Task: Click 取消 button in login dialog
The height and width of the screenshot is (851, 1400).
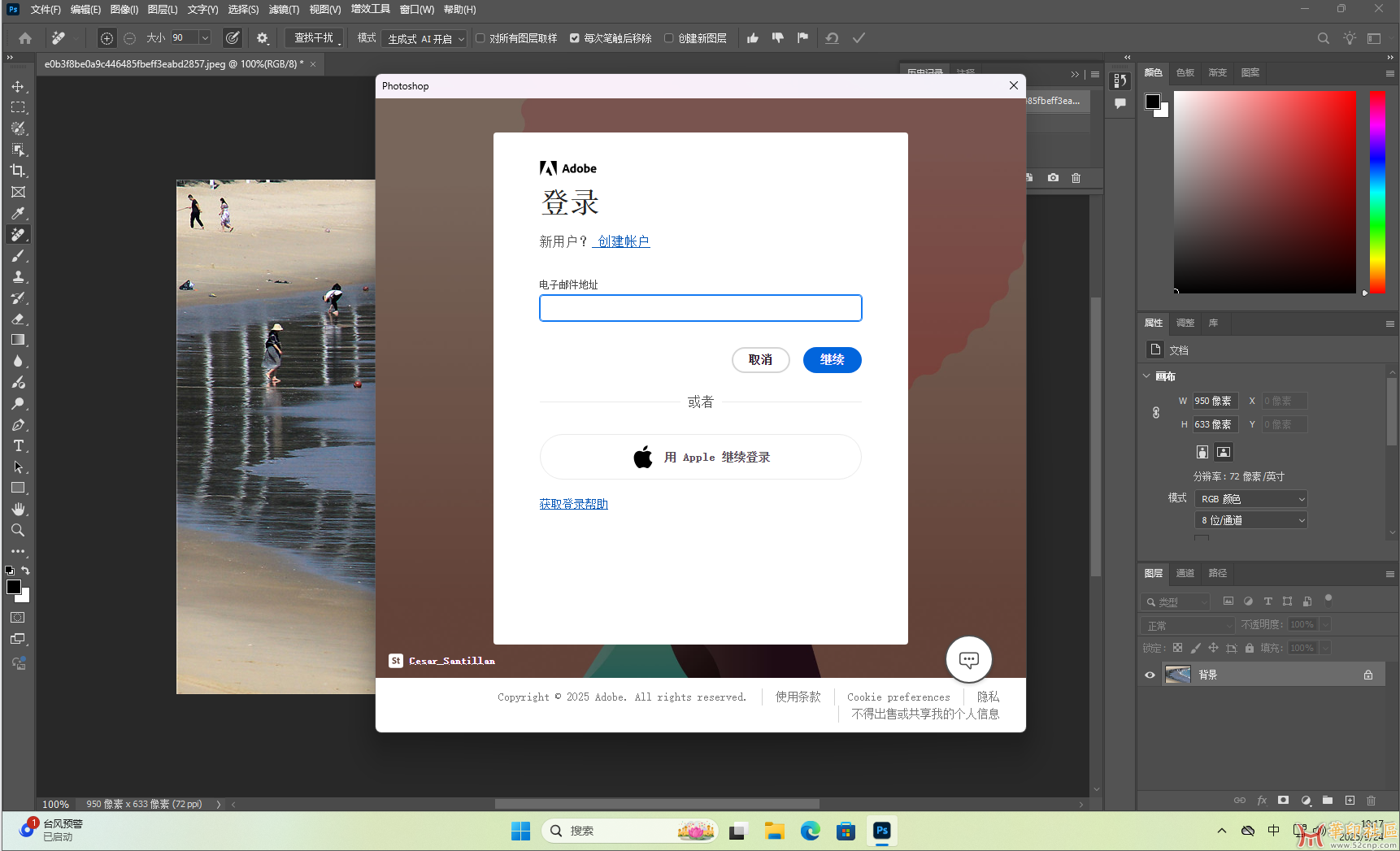Action: [x=761, y=360]
